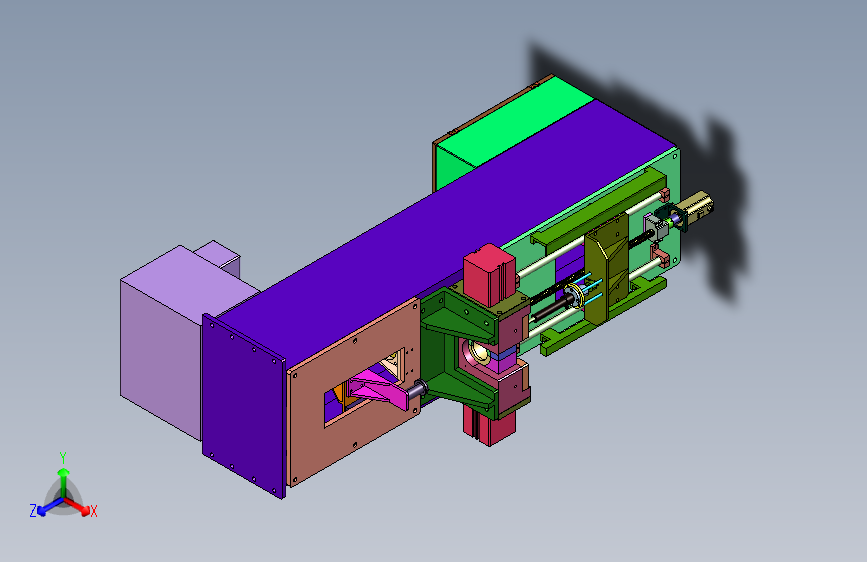The width and height of the screenshot is (867, 562).
Task: Select the magenta bracket inside the window opening
Action: coord(382,390)
